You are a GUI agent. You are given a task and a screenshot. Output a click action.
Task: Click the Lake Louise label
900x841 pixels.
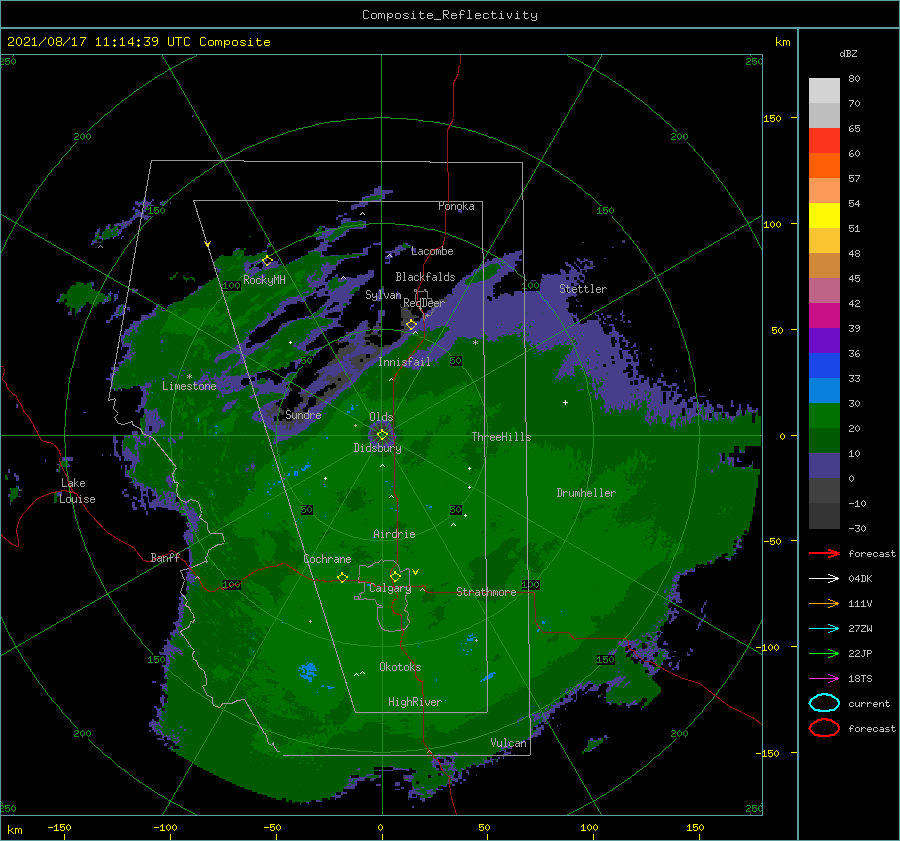77,491
